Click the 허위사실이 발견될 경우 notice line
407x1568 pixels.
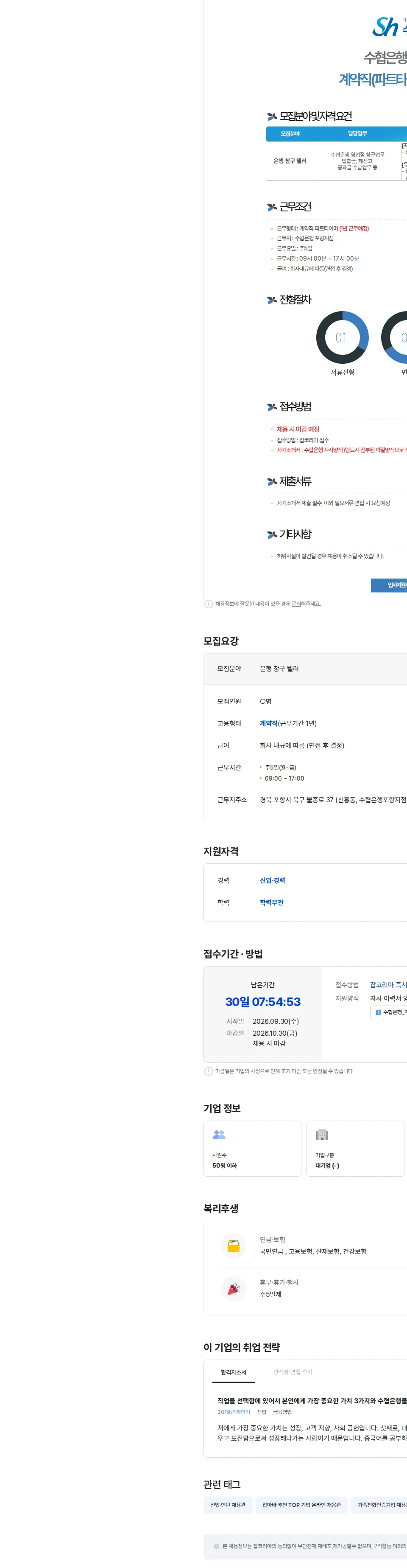tap(330, 556)
